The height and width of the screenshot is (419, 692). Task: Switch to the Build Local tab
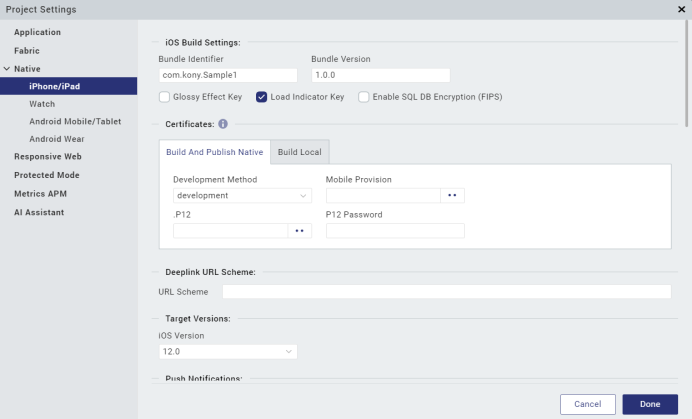[x=300, y=152]
